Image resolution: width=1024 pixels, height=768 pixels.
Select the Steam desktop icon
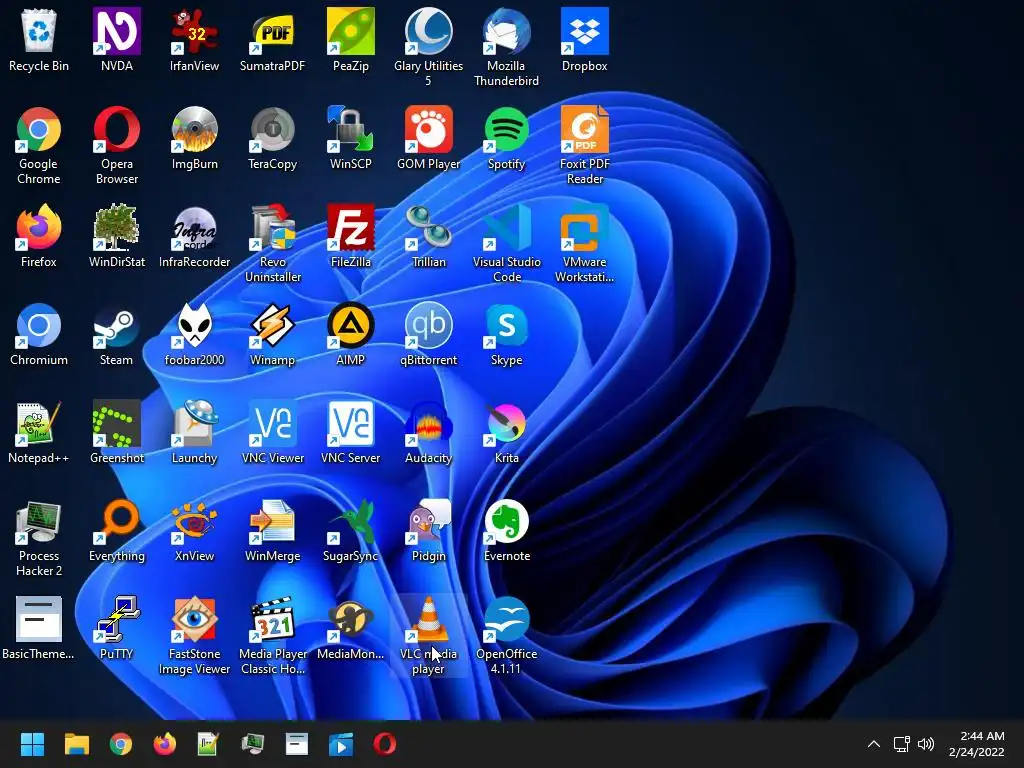(x=116, y=325)
